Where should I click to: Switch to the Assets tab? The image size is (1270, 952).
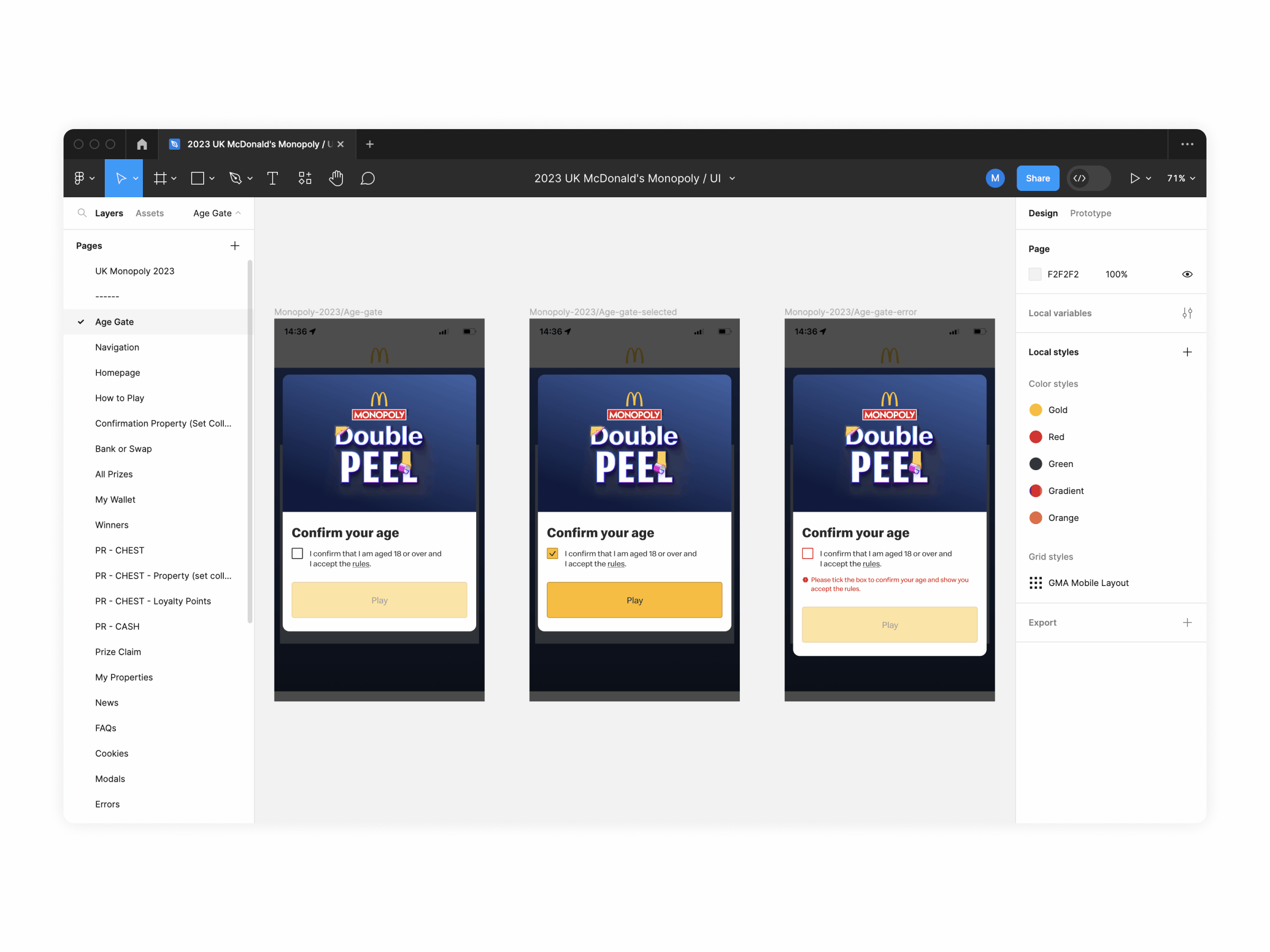[150, 213]
